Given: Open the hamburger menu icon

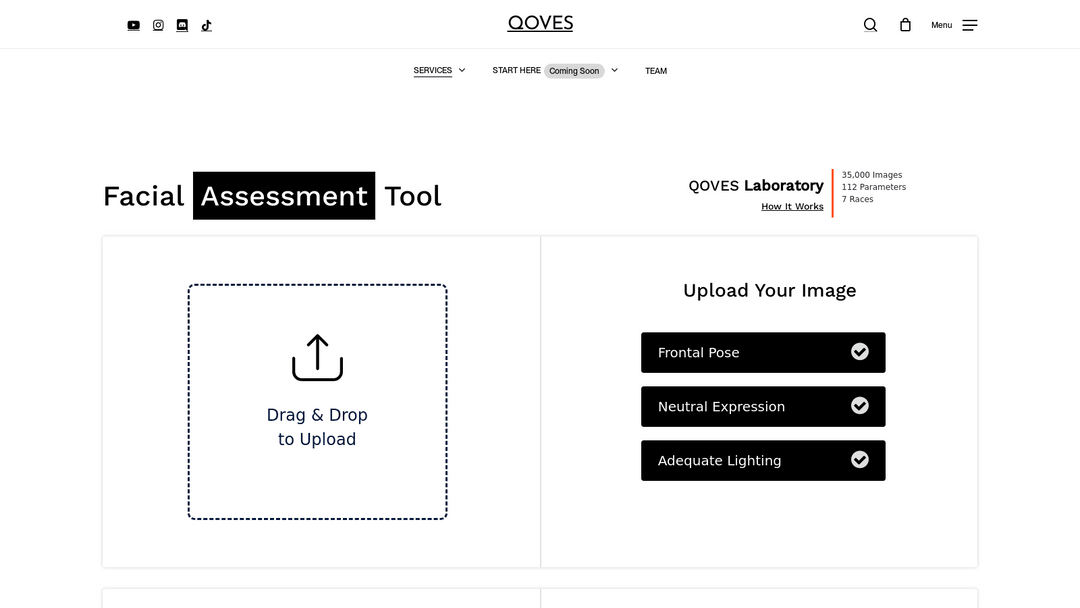Looking at the screenshot, I should (970, 25).
